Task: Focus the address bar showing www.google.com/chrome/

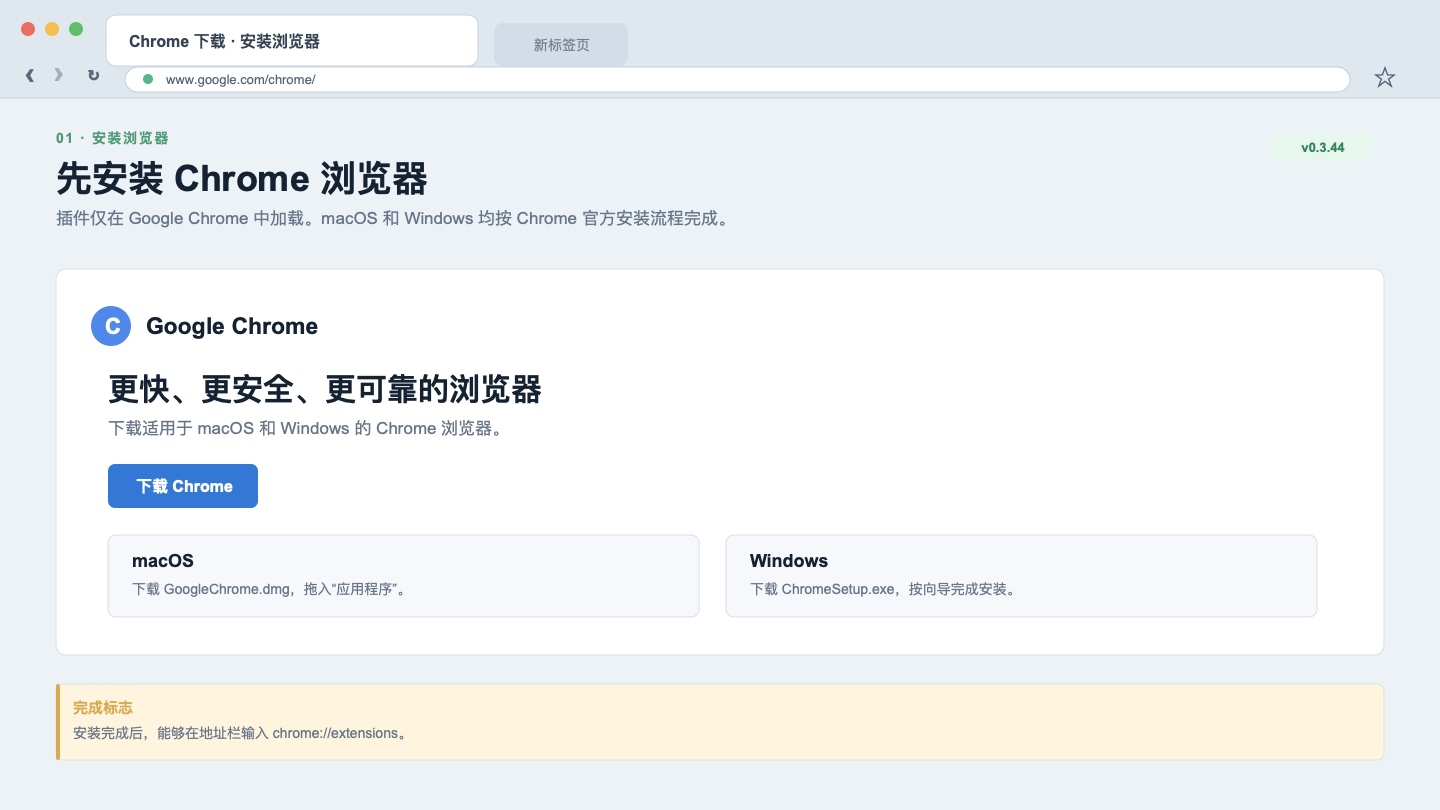Action: [x=737, y=79]
